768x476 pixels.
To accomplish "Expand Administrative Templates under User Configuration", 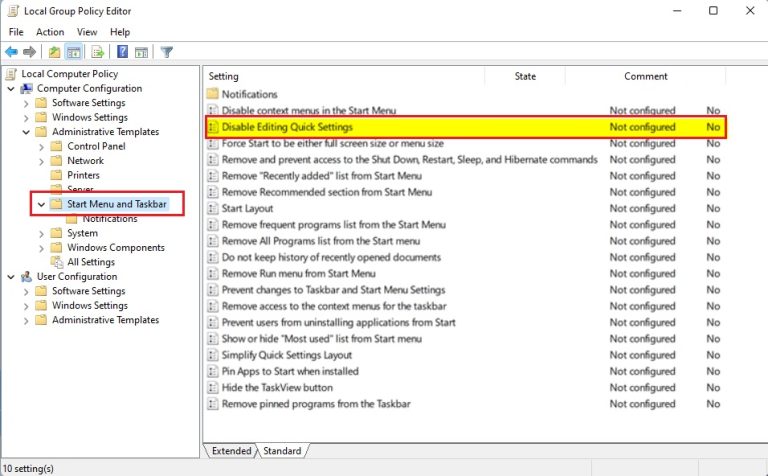I will 26,320.
